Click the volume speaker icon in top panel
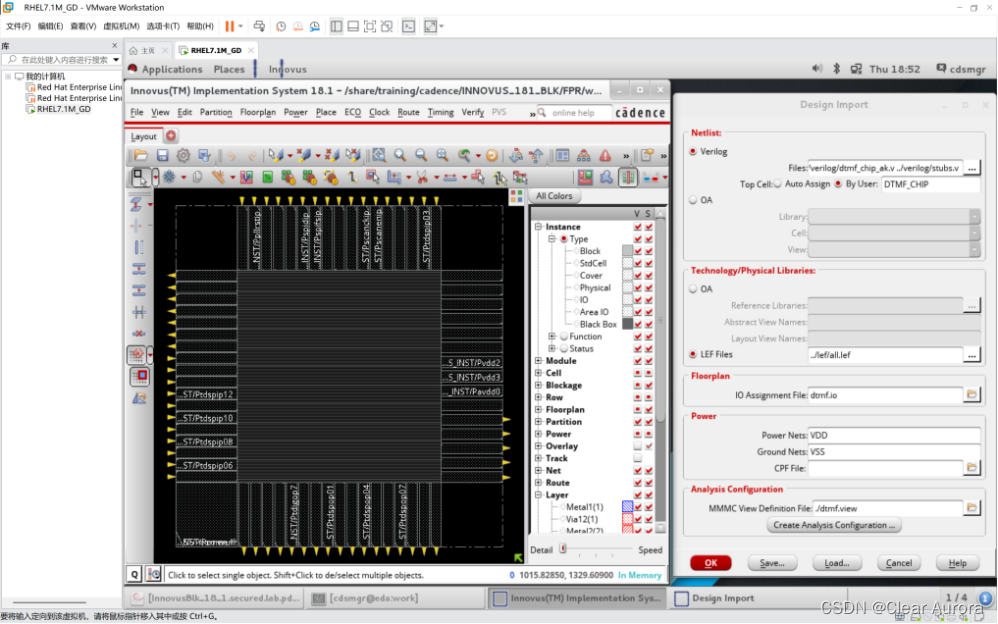Image resolution: width=998 pixels, height=624 pixels. coord(817,69)
